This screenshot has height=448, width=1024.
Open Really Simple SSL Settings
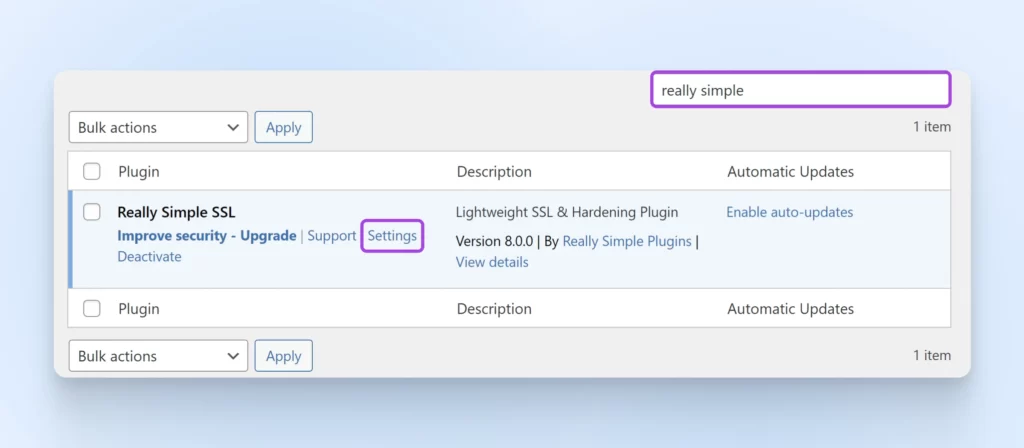tap(392, 236)
